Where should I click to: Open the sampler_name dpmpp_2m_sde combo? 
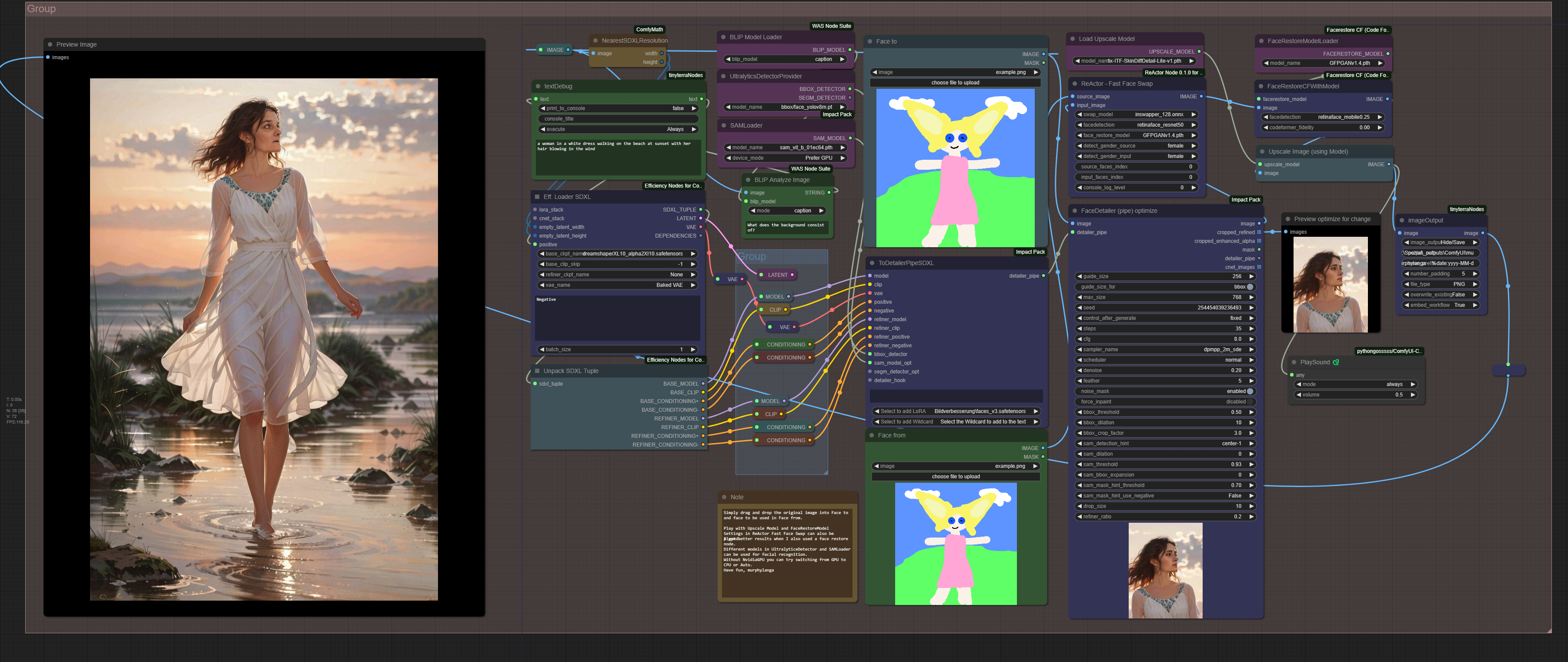click(1165, 349)
